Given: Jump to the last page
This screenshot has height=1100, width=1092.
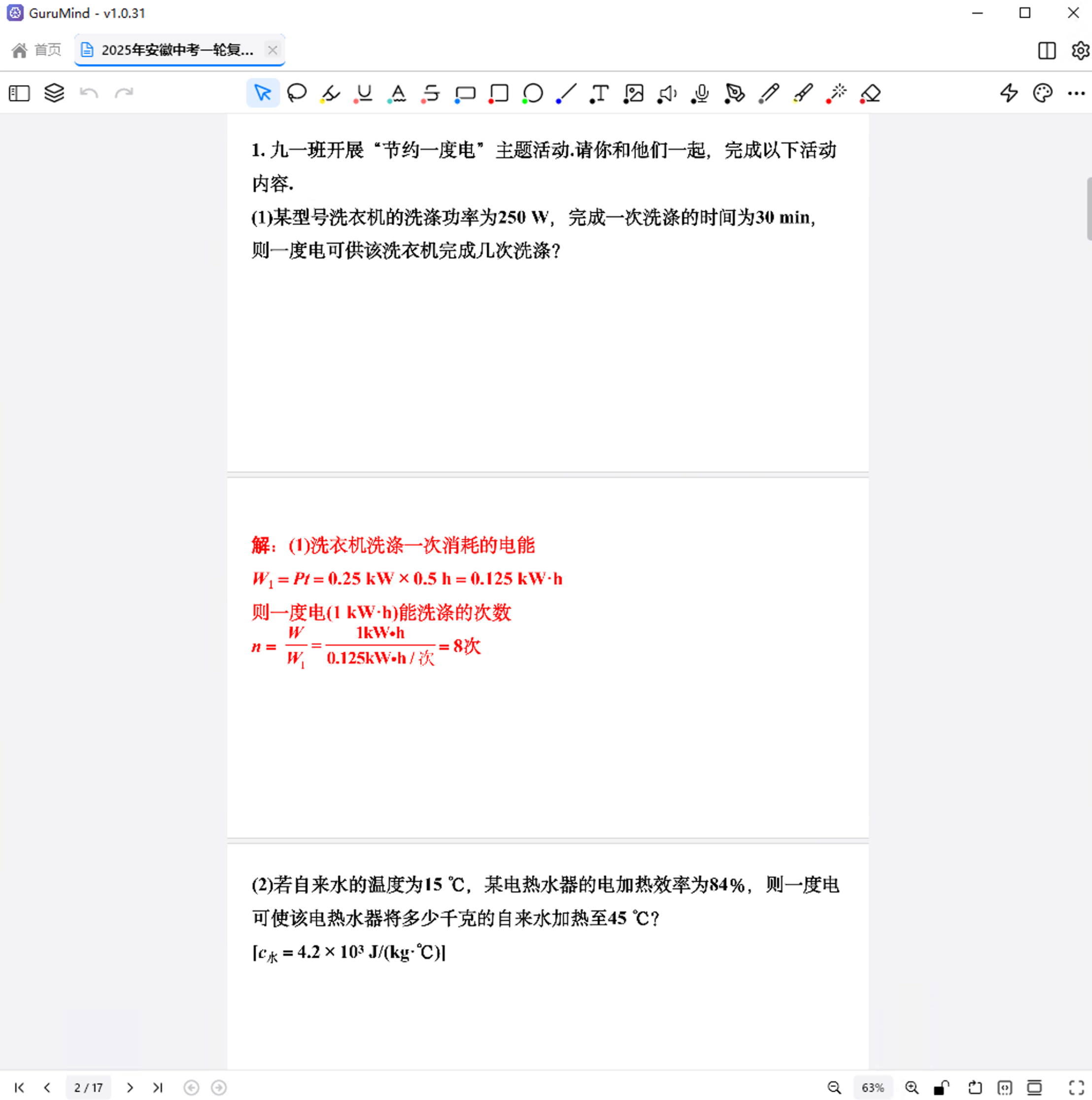Looking at the screenshot, I should 158,1088.
